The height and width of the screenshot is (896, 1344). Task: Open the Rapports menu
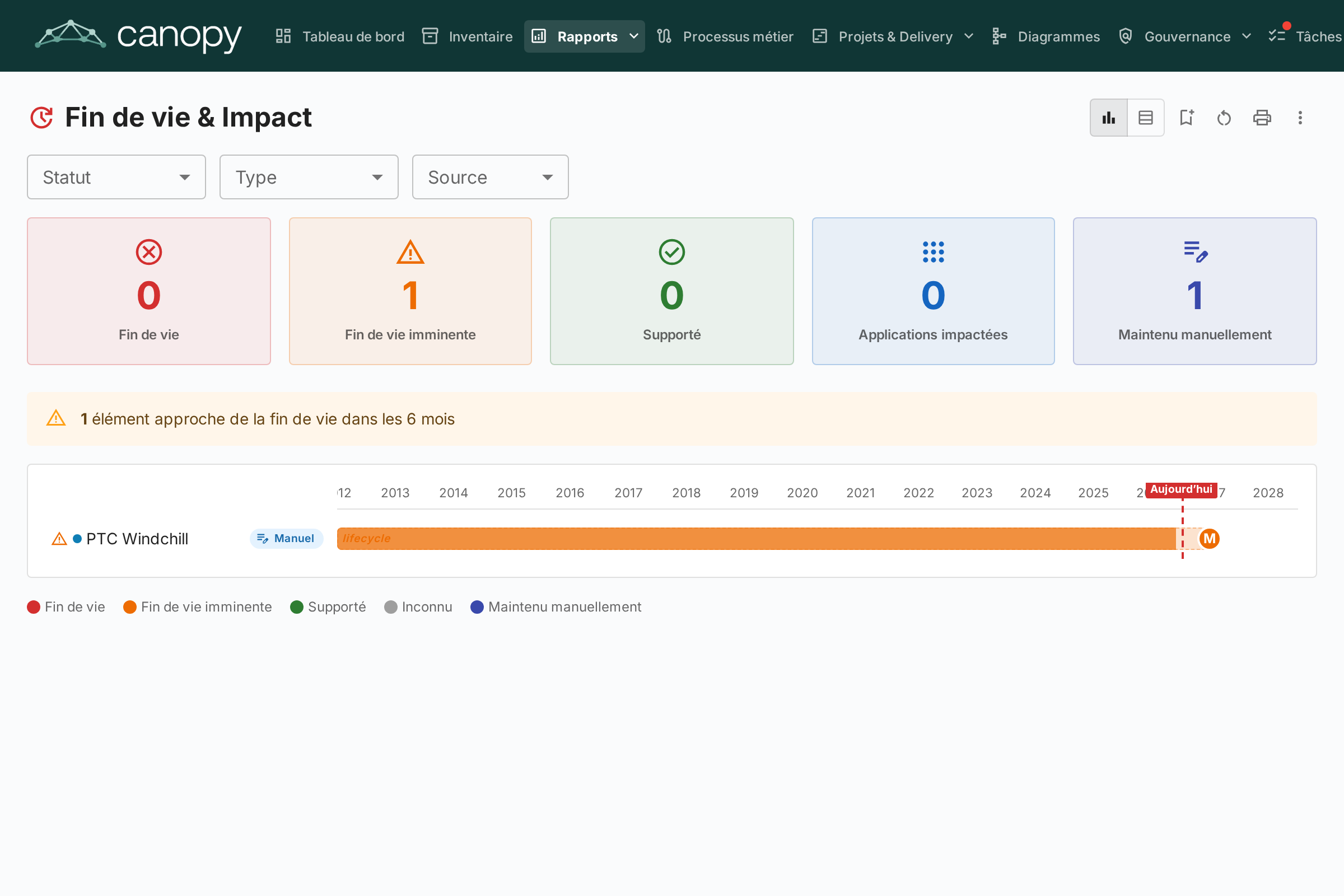click(585, 36)
